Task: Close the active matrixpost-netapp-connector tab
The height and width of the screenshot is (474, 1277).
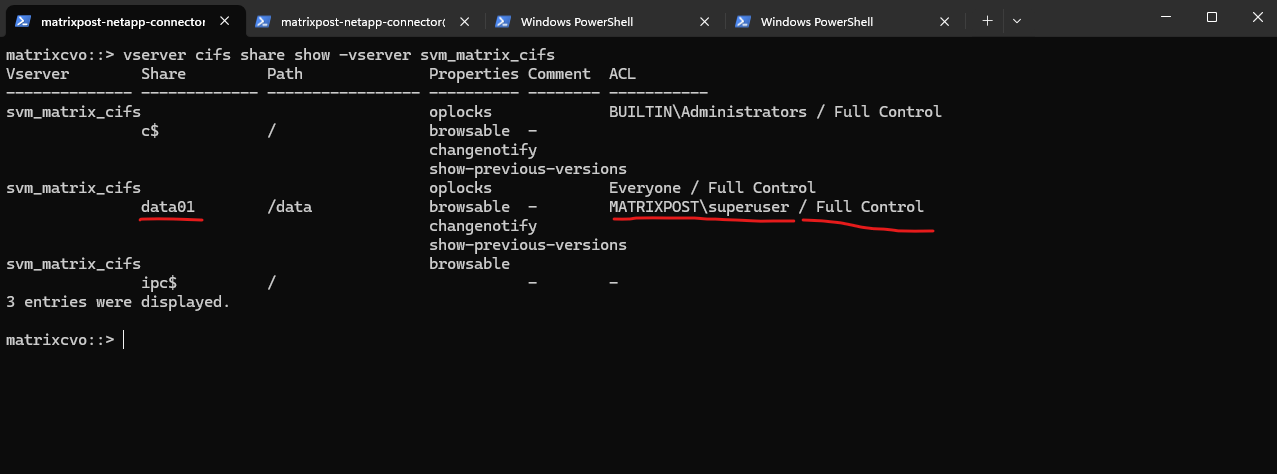Action: pyautogui.click(x=225, y=21)
